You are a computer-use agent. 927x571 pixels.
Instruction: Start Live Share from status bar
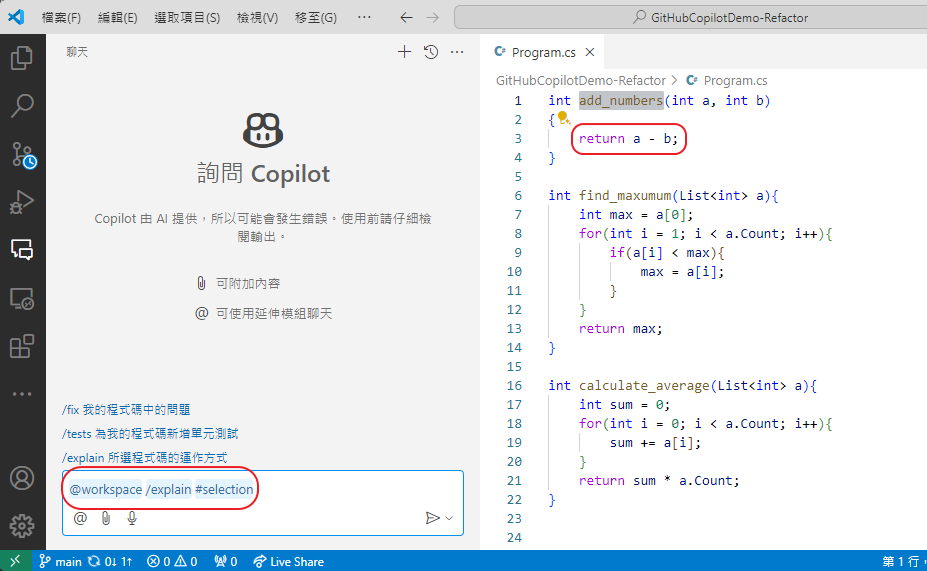289,562
